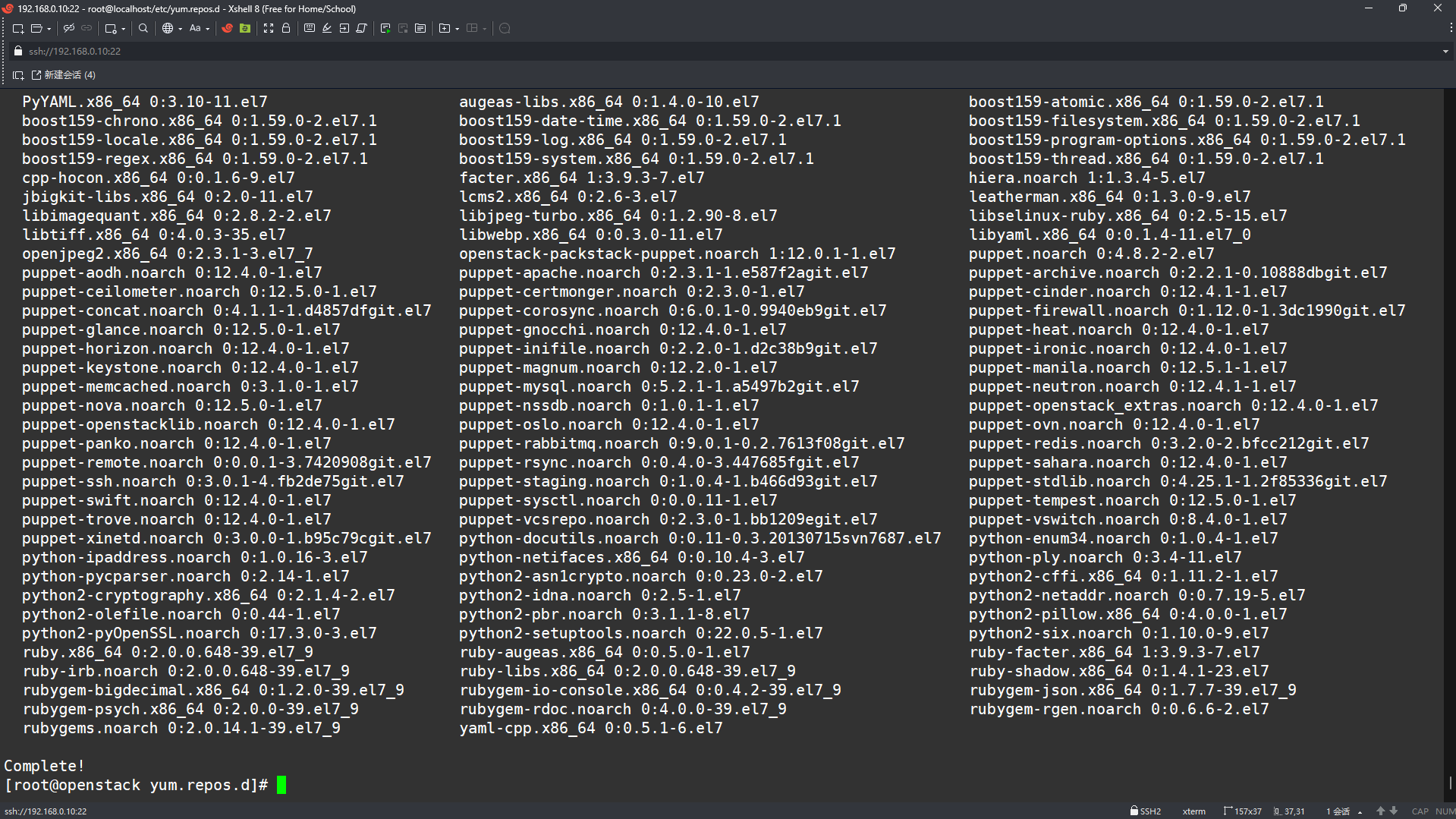Click the SSH2 protocol status indicator
The width and height of the screenshot is (1456, 819).
click(x=1146, y=811)
